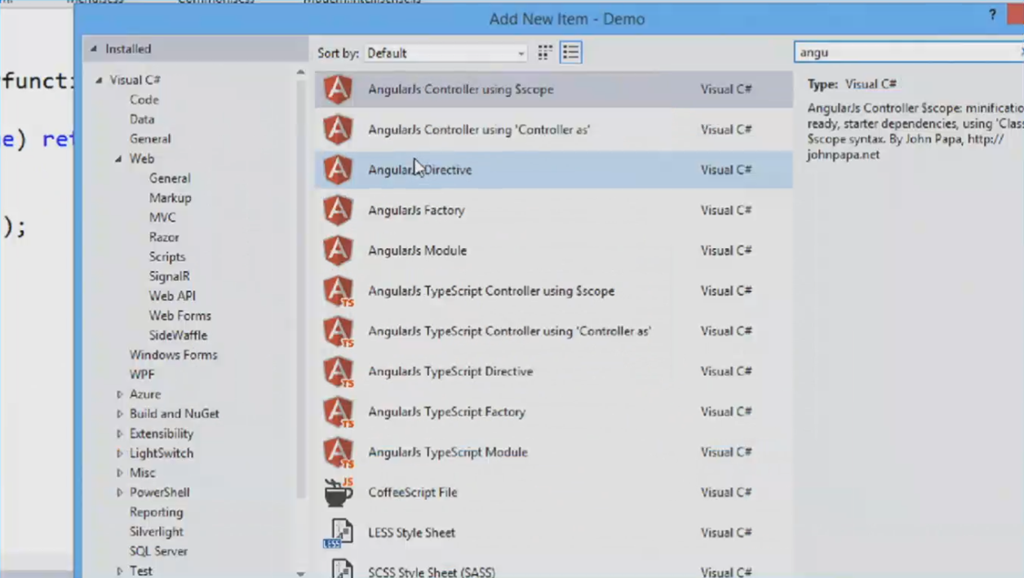Click the AngularJs Controller 'Controller as' icon
1024x578 pixels.
pyautogui.click(x=338, y=129)
